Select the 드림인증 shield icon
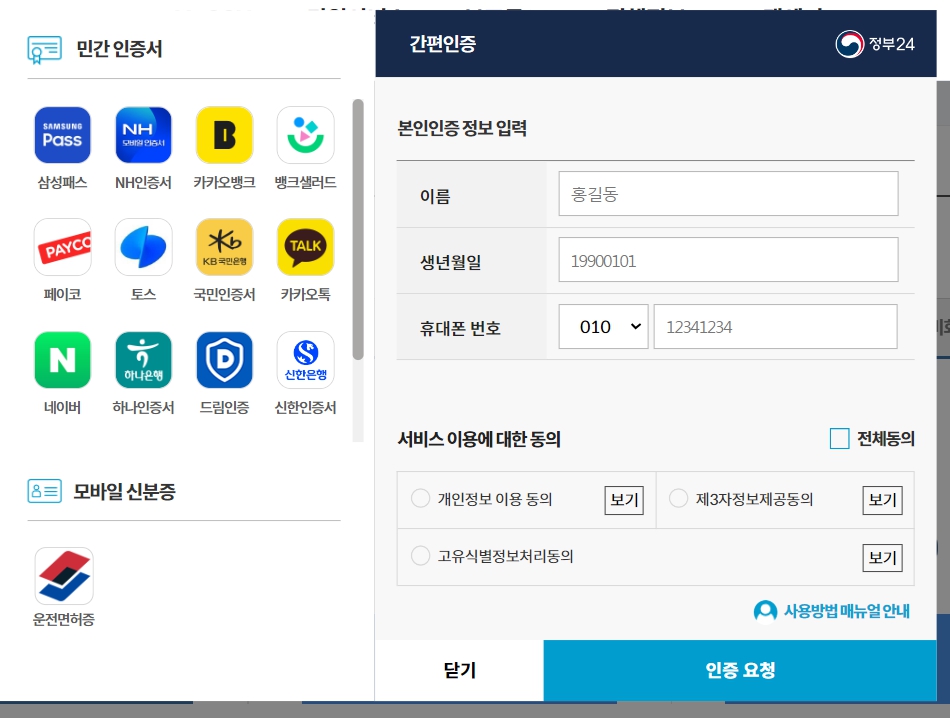 click(224, 360)
